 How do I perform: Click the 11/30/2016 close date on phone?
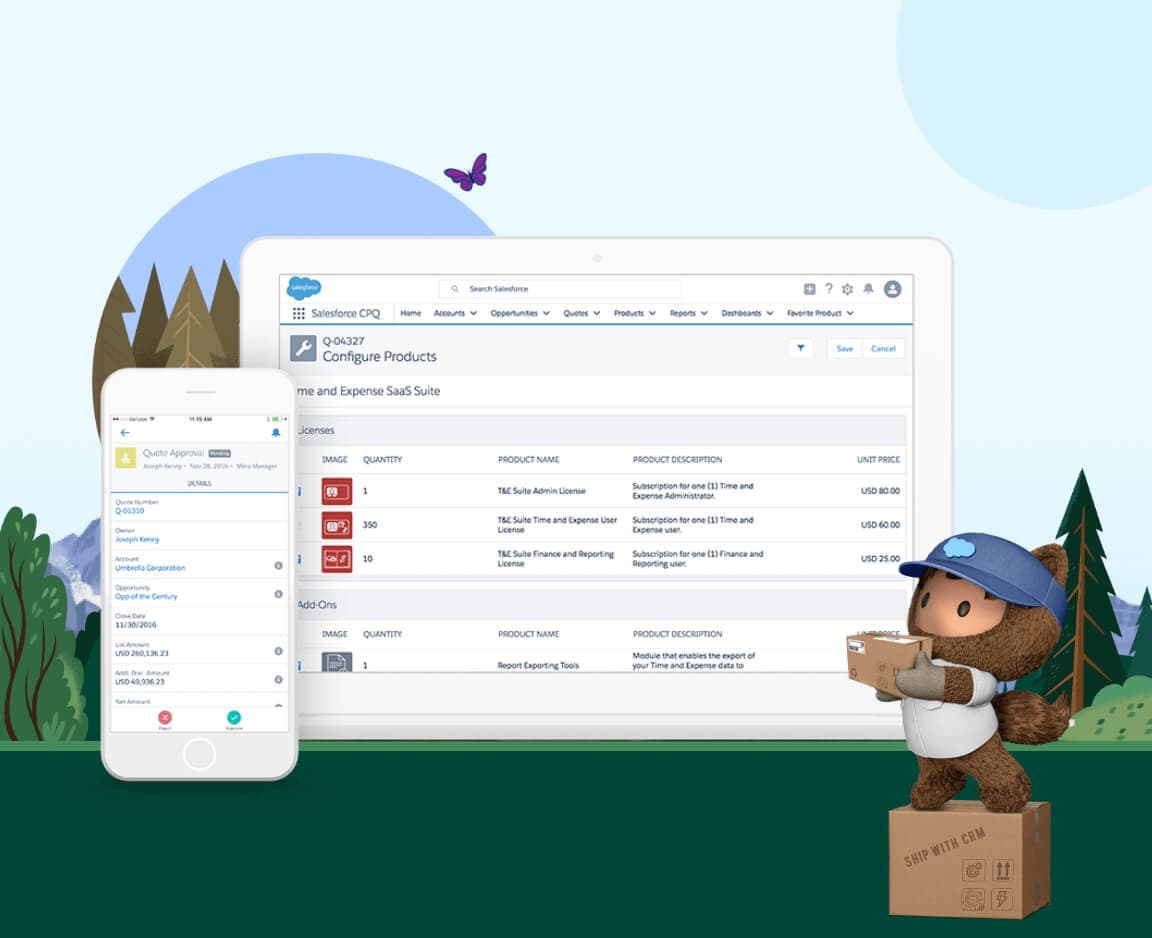coord(136,625)
